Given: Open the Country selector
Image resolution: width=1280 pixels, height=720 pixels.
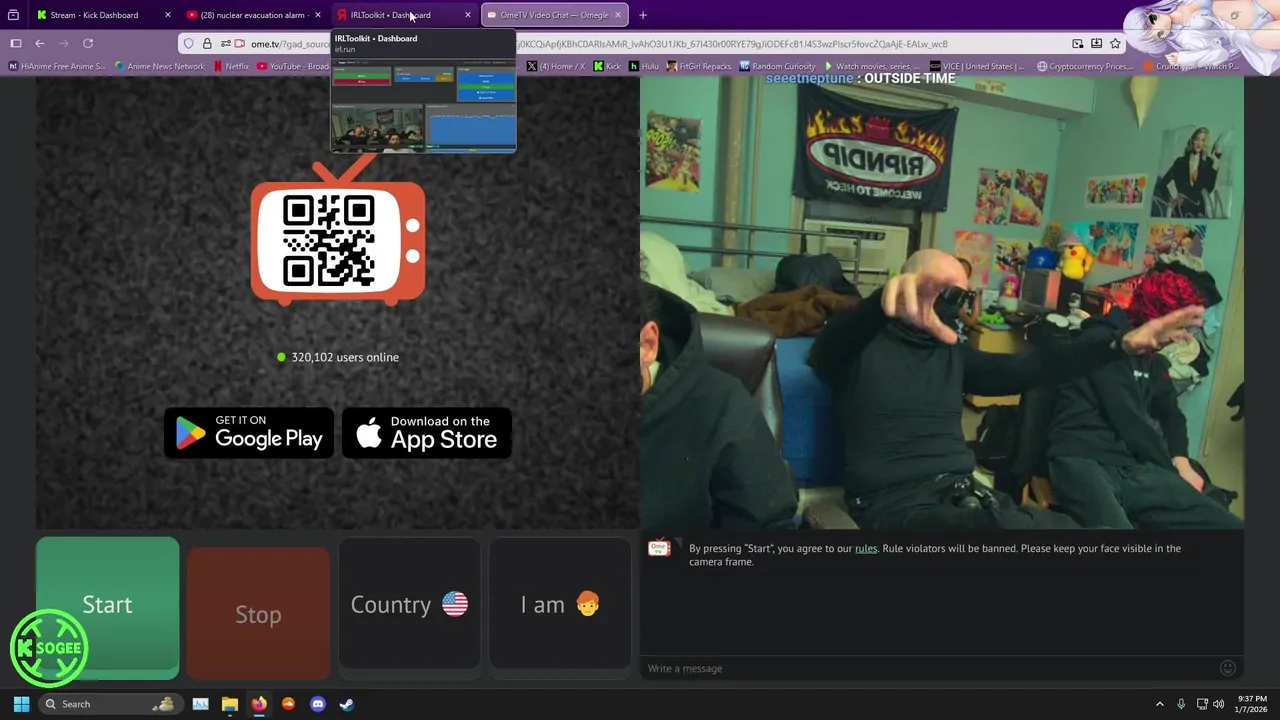Looking at the screenshot, I should tap(409, 604).
